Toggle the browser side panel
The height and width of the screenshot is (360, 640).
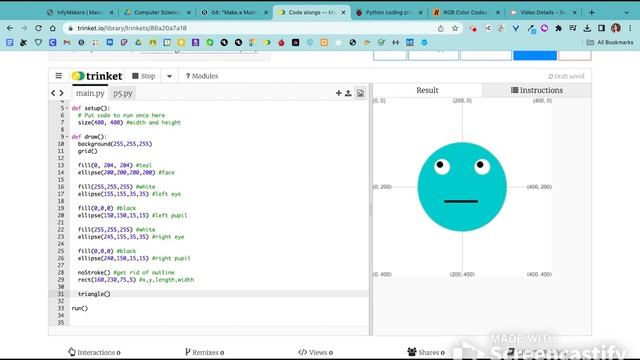tap(601, 28)
